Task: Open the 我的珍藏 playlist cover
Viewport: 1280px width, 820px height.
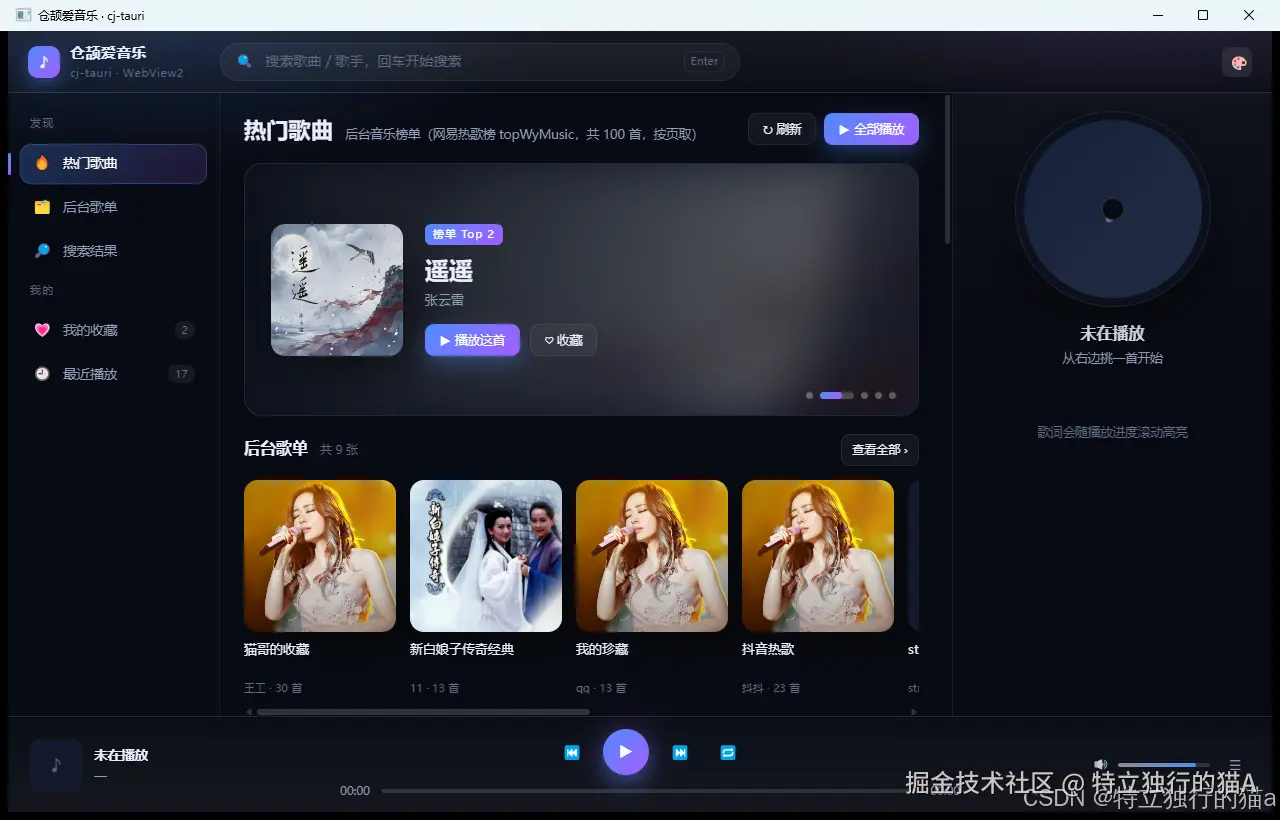Action: (x=652, y=556)
